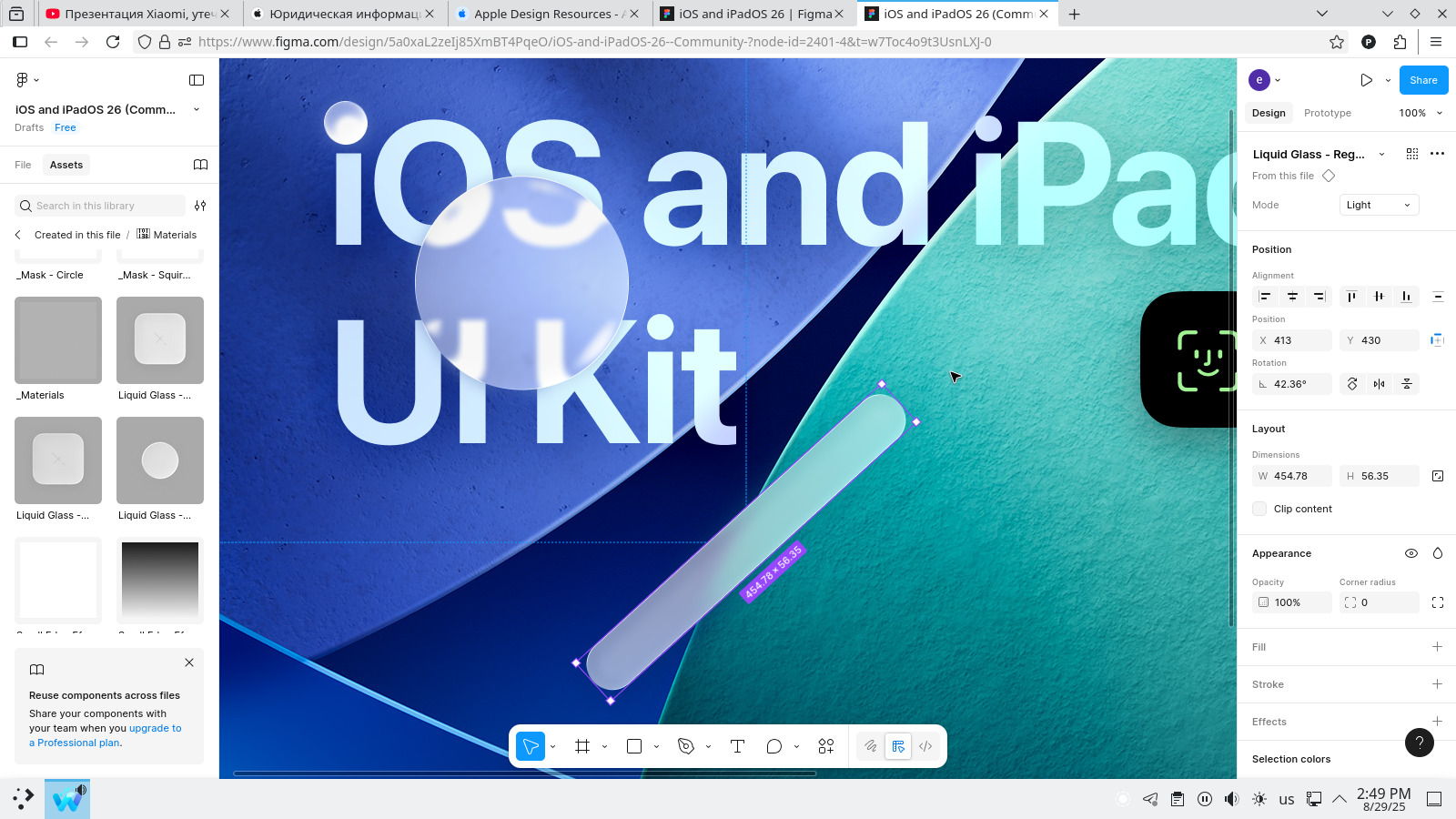The height and width of the screenshot is (819, 1456).
Task: Select the Assets tab
Action: (x=66, y=165)
